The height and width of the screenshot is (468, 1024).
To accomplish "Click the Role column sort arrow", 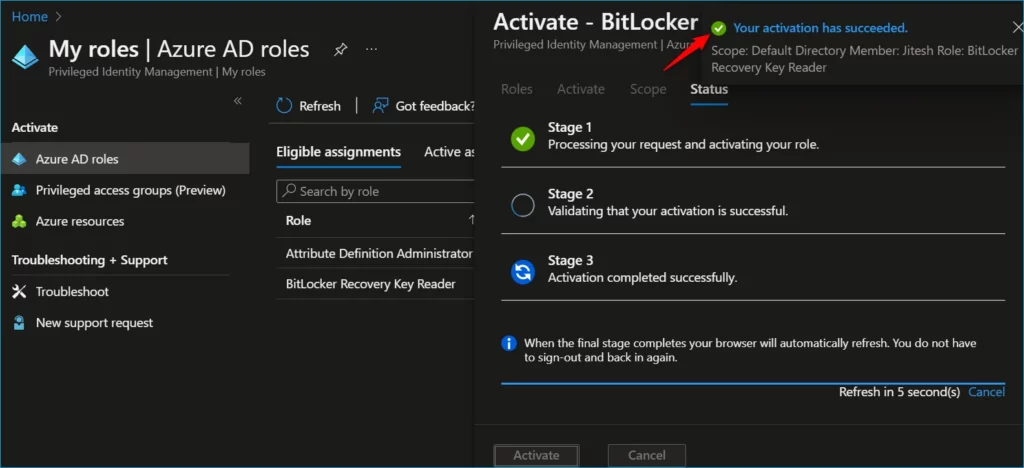I will click(x=471, y=221).
